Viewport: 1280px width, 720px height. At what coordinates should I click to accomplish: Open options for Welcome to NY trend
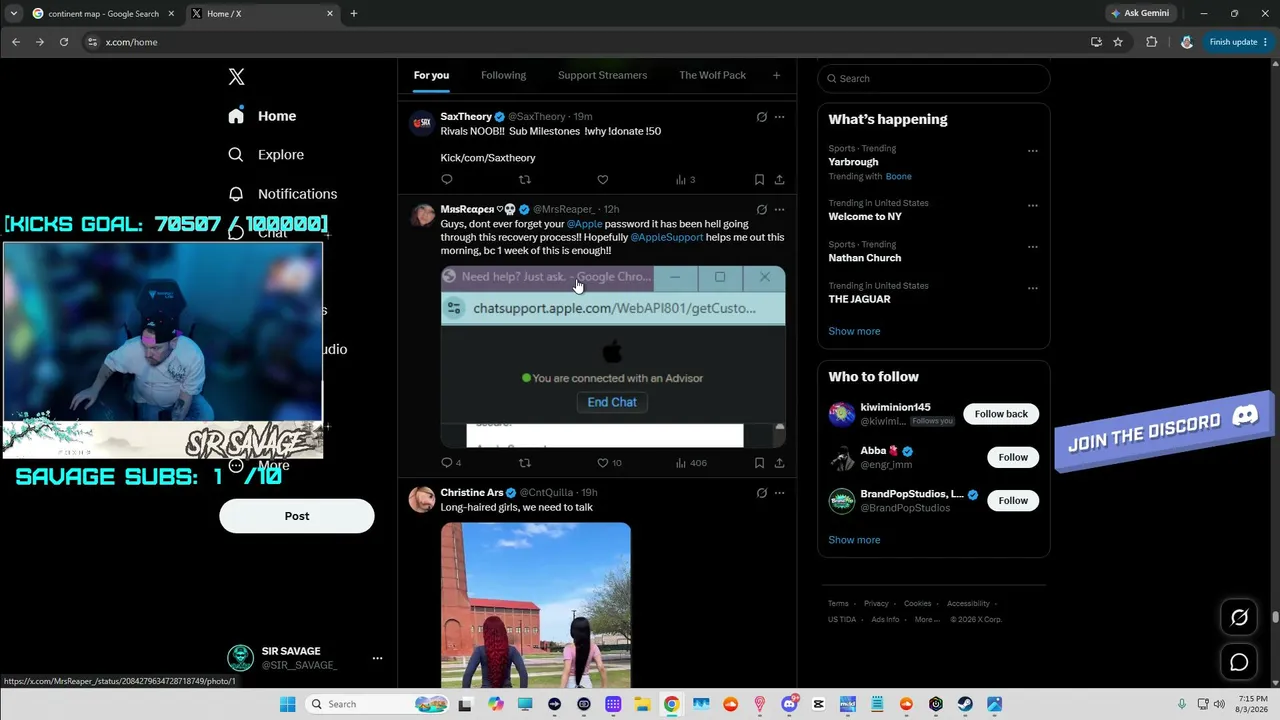(x=1033, y=206)
